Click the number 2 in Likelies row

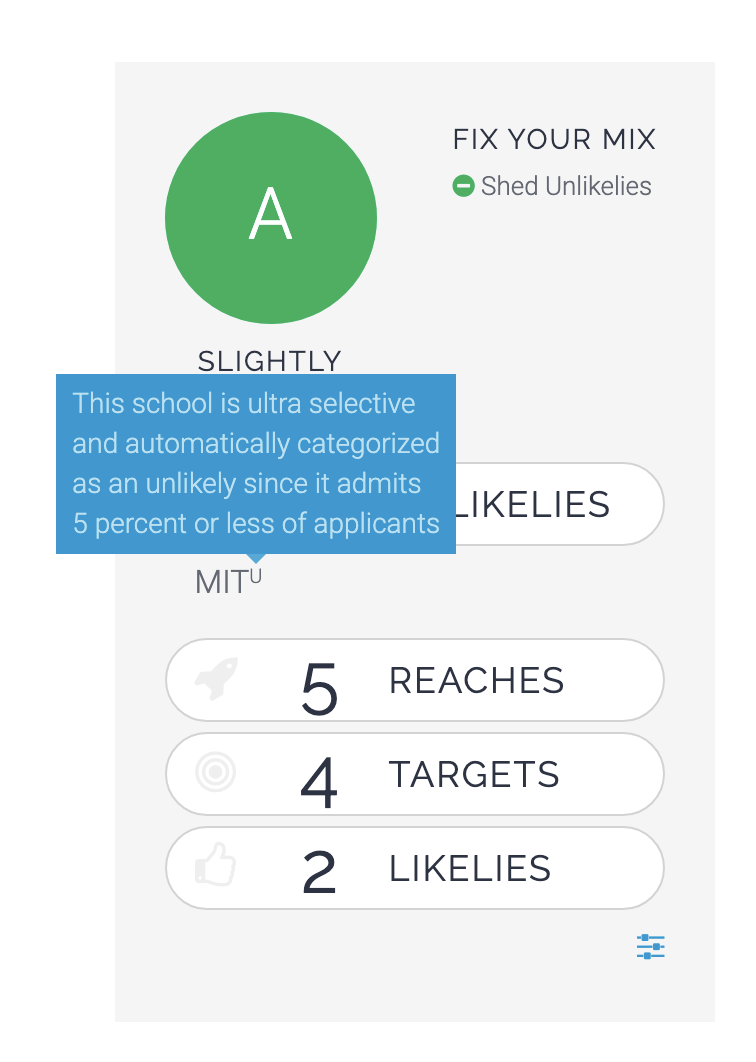[x=319, y=872]
